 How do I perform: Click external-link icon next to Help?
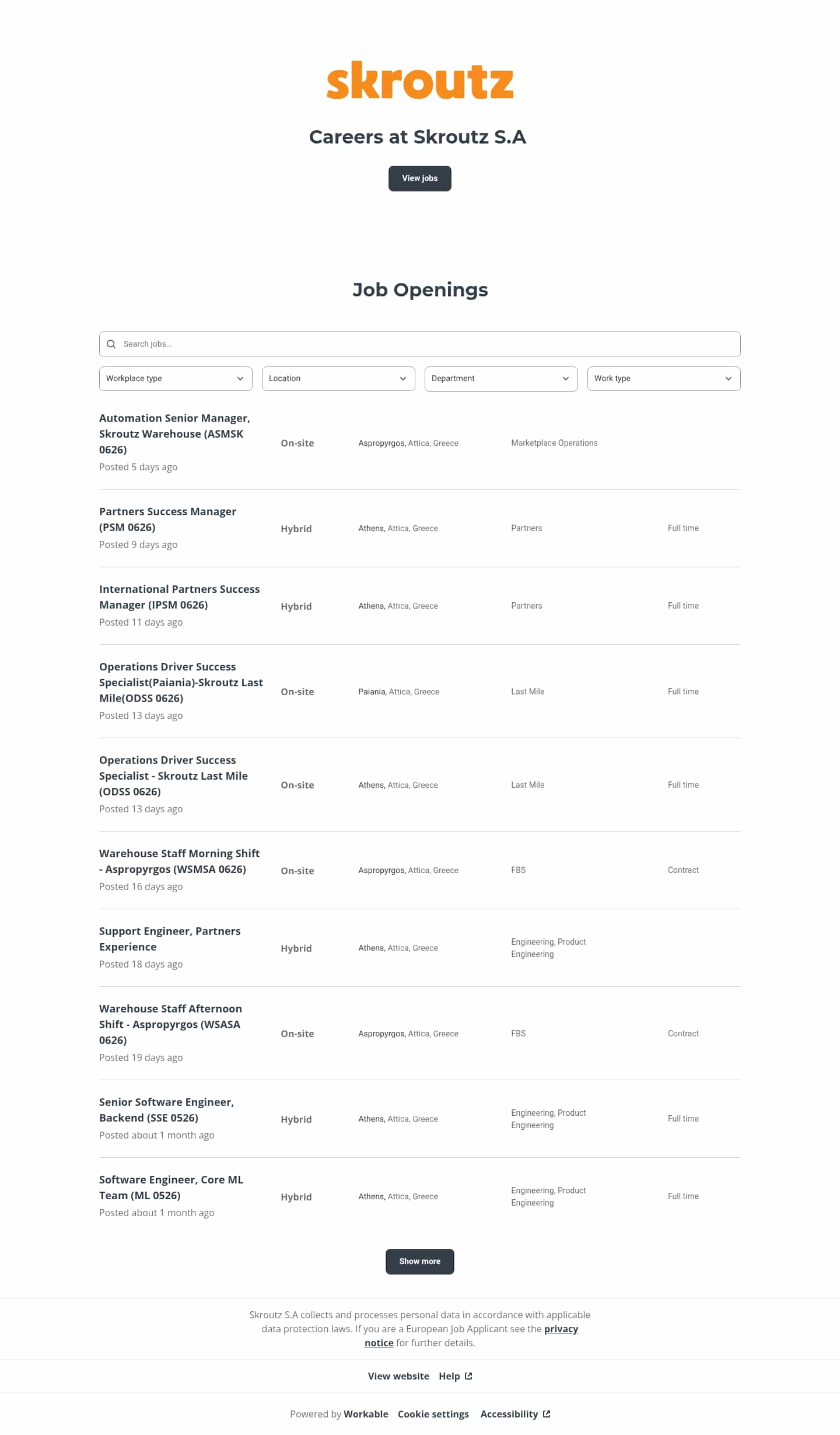click(x=468, y=1376)
